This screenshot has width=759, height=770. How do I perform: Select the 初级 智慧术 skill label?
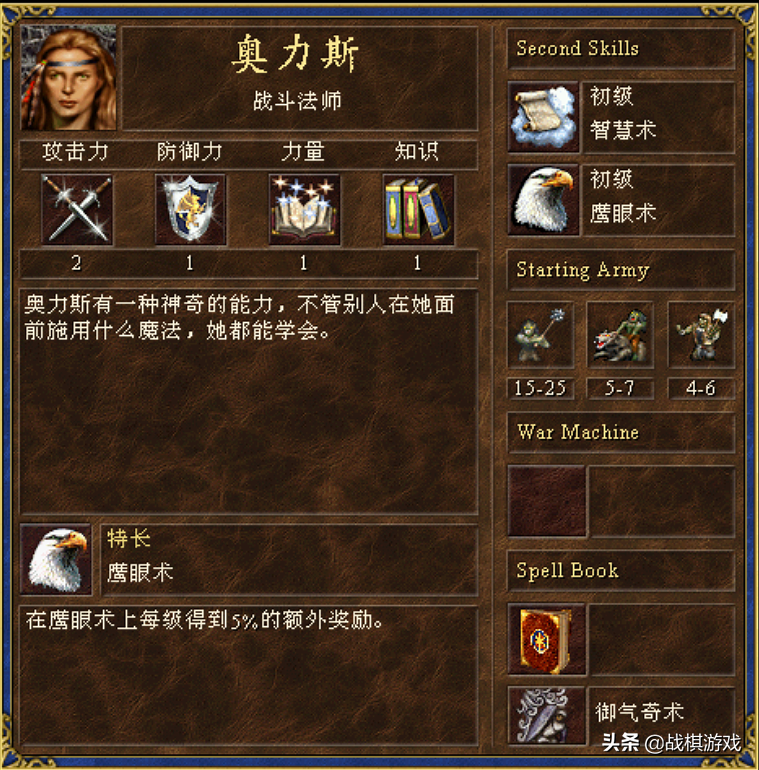623,113
